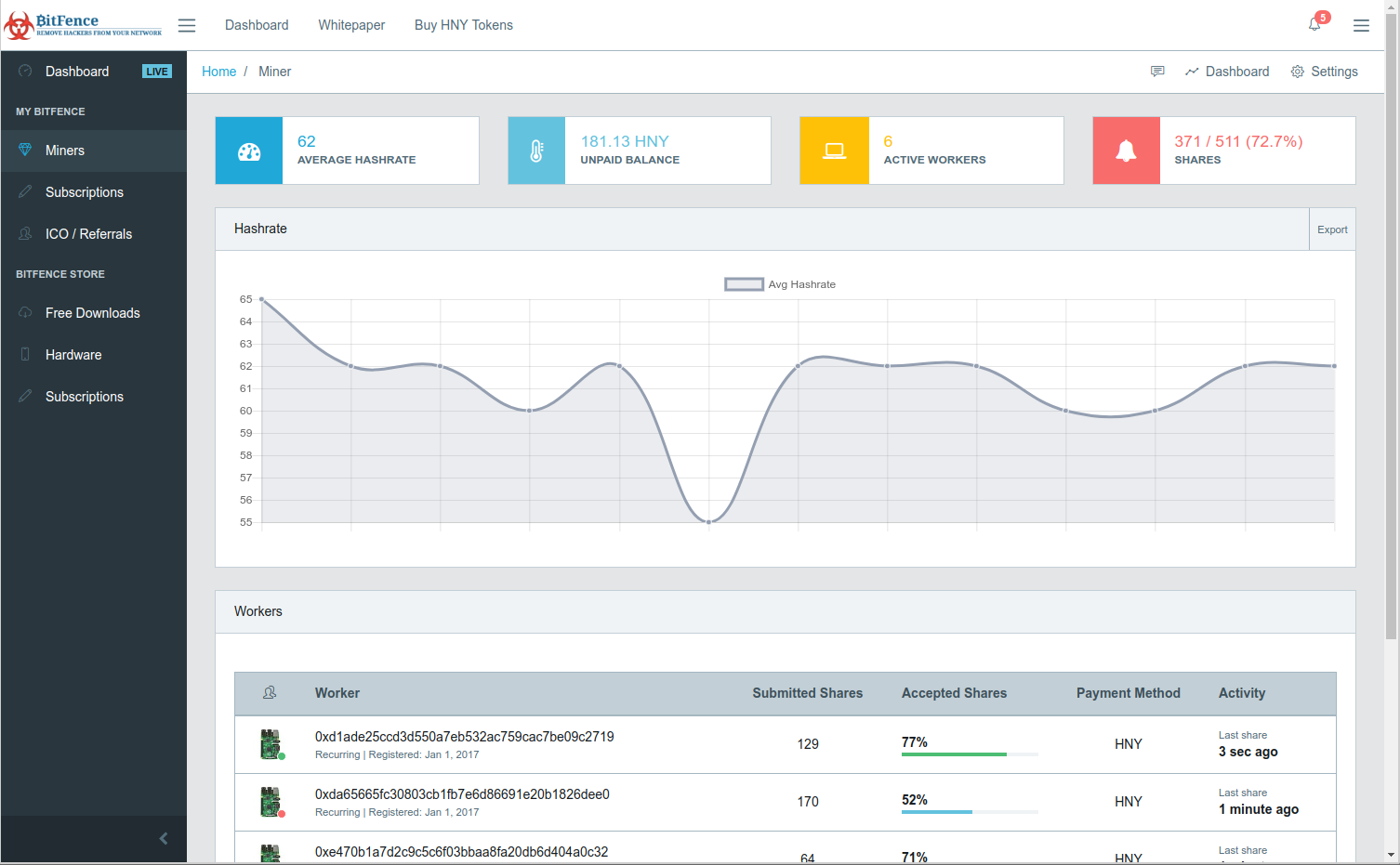Screen dimensions: 1400x865
Task: Click the 62 average hashrate value
Action: [307, 141]
